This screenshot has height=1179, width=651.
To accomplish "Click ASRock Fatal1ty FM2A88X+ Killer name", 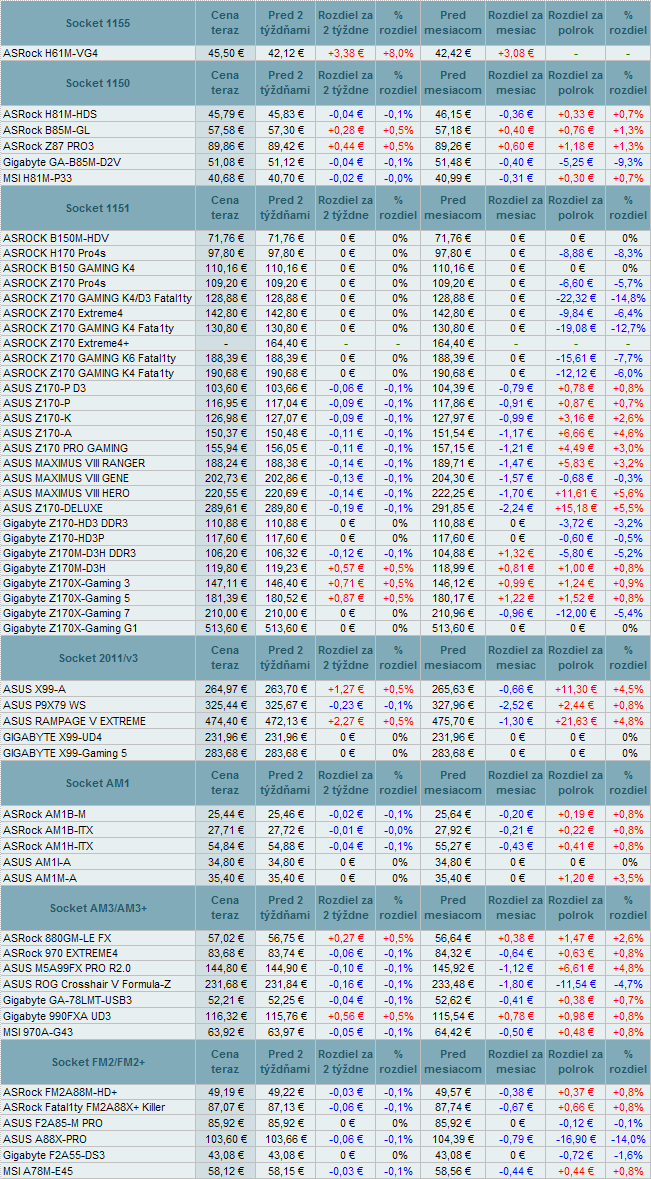I will (83, 1107).
